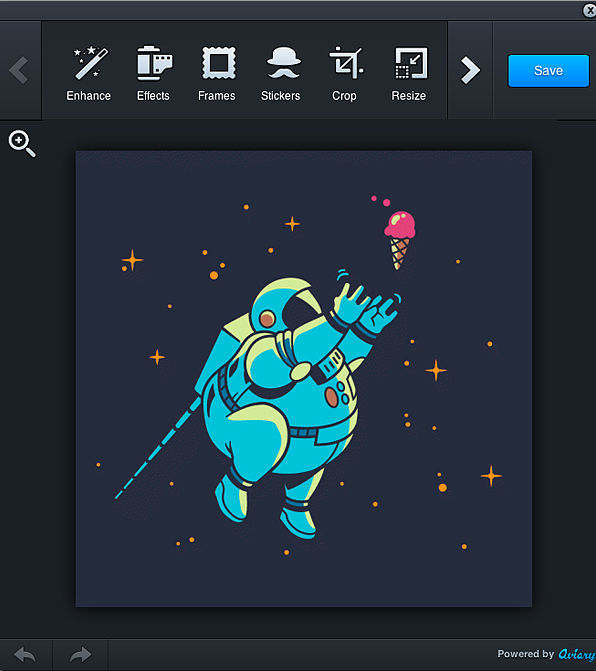596x671 pixels.
Task: Select the Frames tool
Action: point(217,73)
